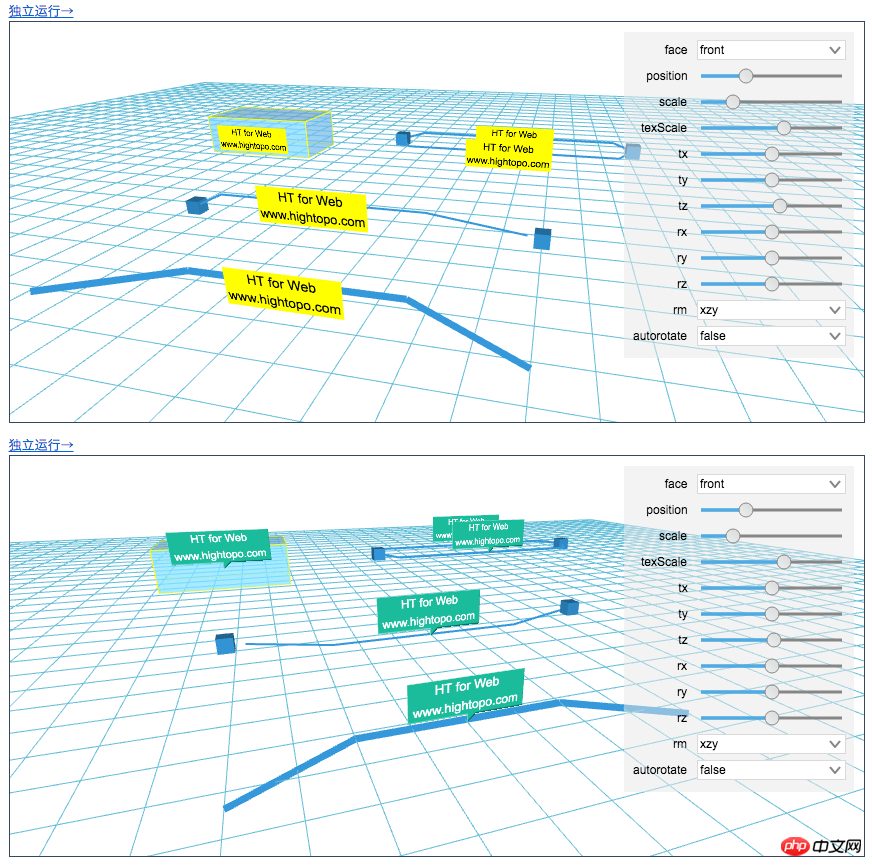Image resolution: width=872 pixels, height=866 pixels.
Task: Click green label on thick line, bottom scene
Action: tap(465, 695)
